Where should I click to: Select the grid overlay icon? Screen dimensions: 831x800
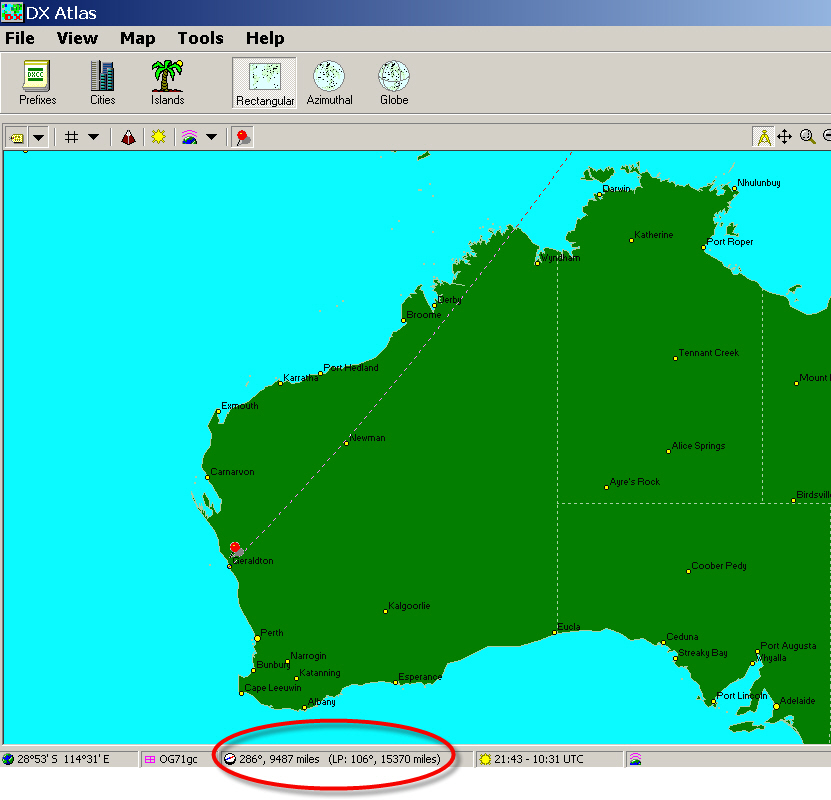(x=70, y=136)
